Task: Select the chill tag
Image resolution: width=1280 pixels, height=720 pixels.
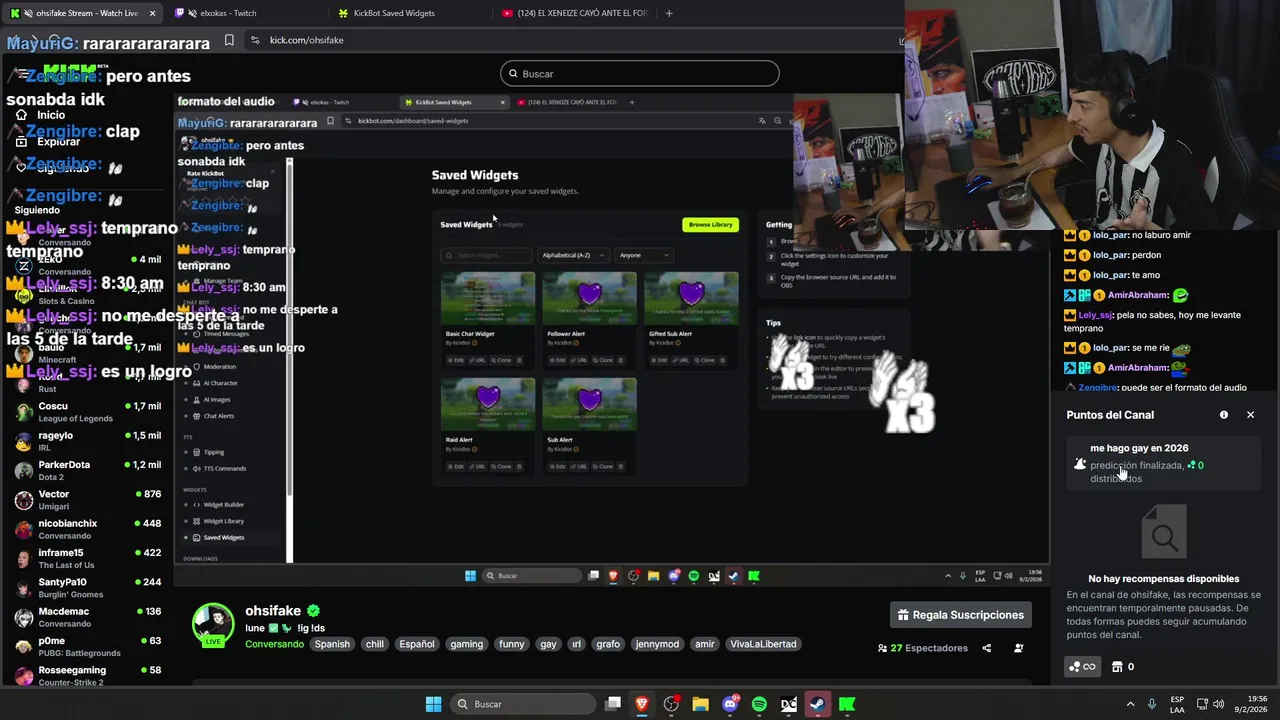Action: coord(375,644)
